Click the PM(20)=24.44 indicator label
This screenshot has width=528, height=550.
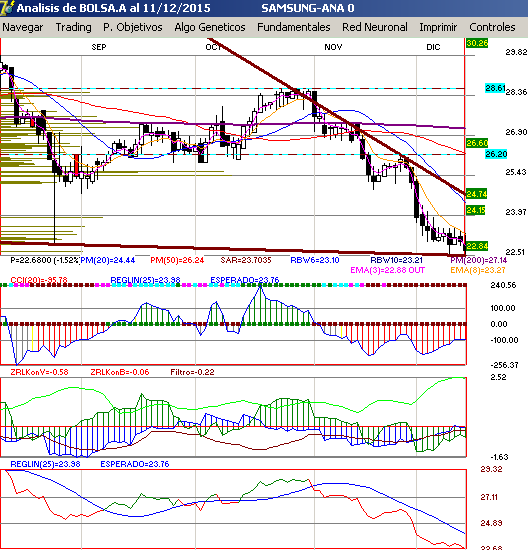108,260
